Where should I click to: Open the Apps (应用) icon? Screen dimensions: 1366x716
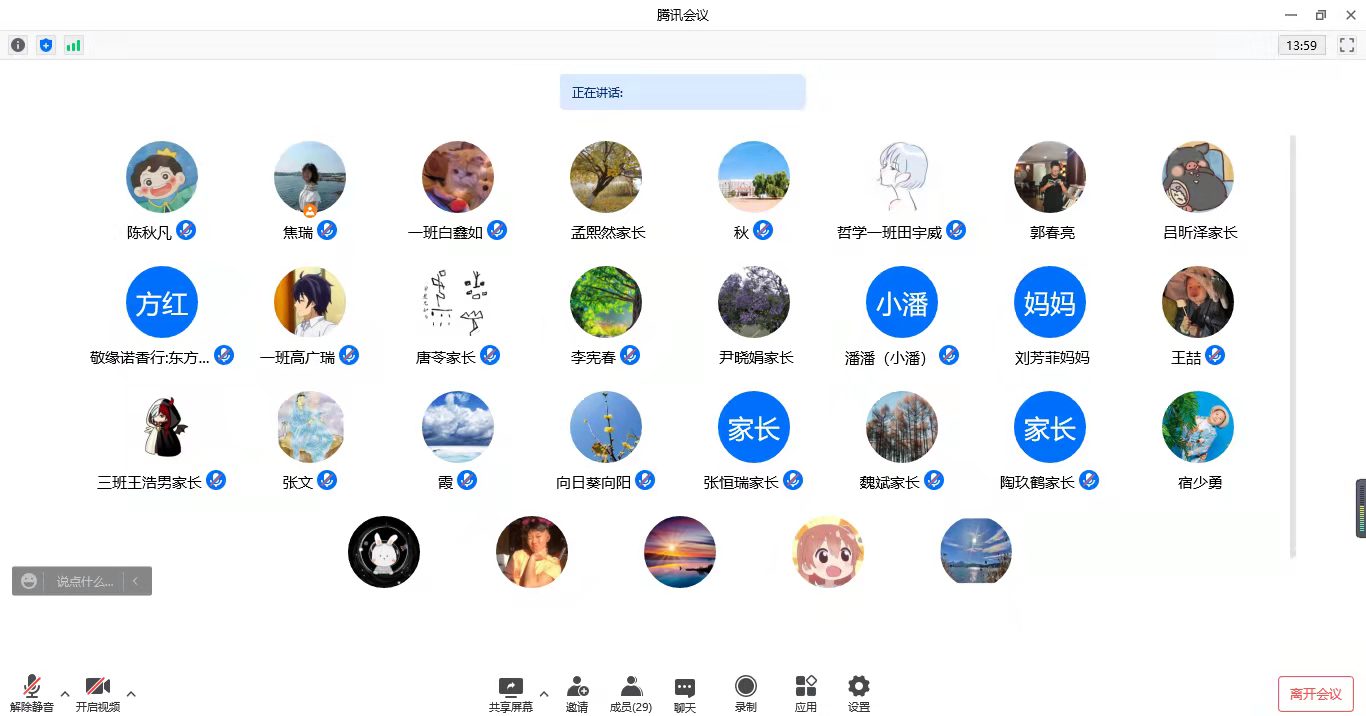(805, 693)
